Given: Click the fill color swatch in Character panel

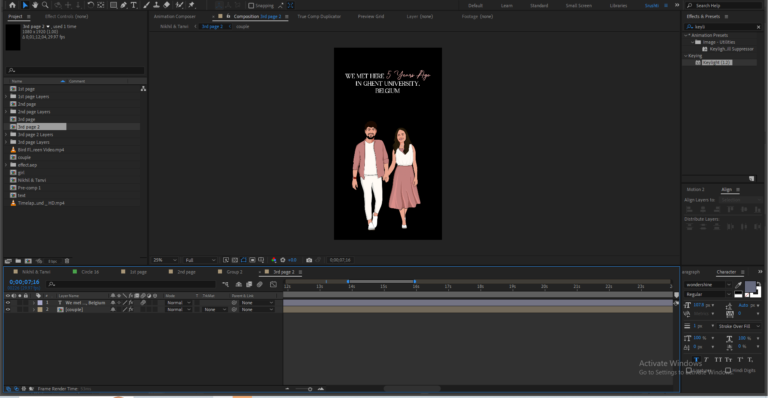Looking at the screenshot, I should point(750,286).
